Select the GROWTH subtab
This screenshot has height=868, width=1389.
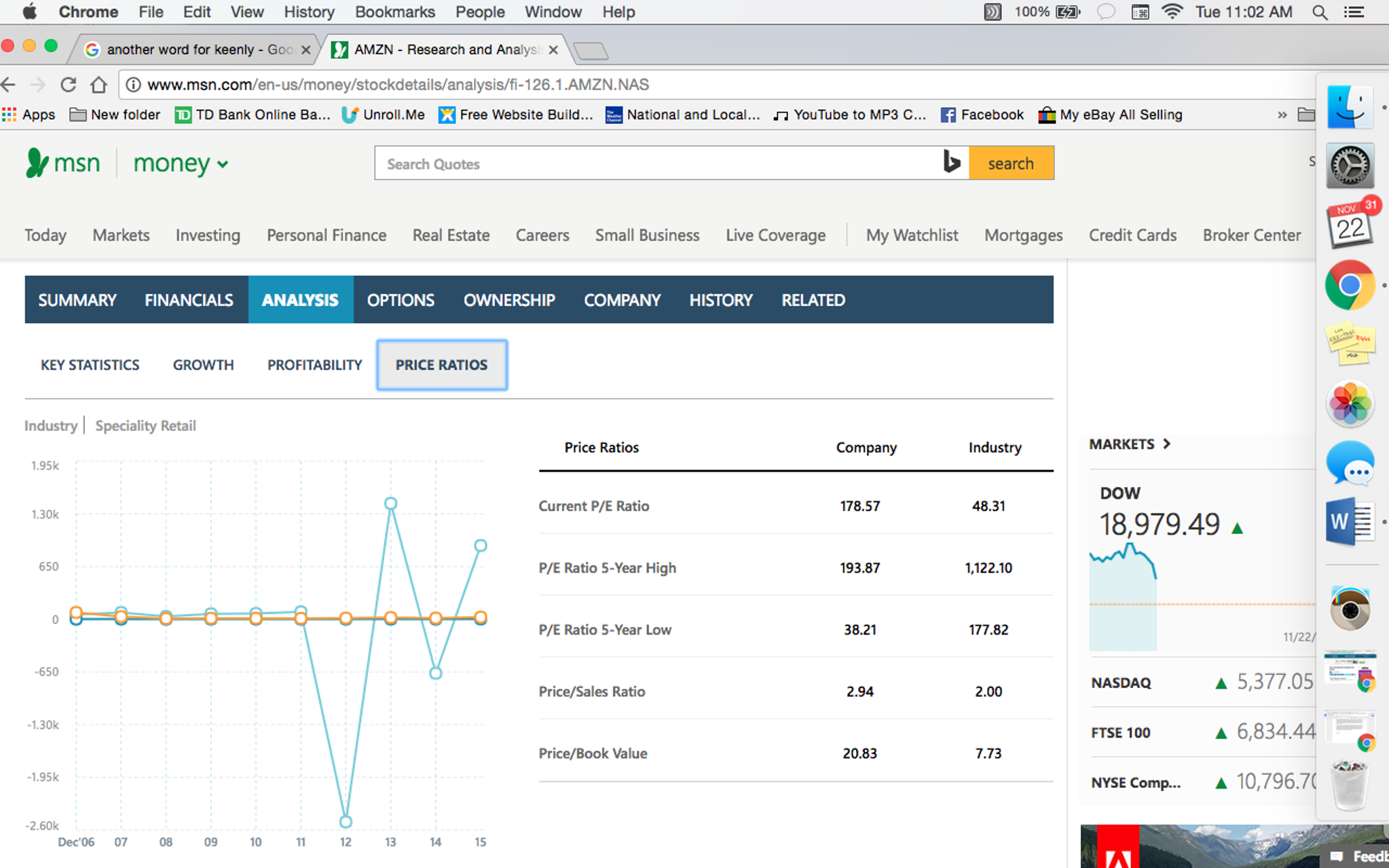(203, 365)
